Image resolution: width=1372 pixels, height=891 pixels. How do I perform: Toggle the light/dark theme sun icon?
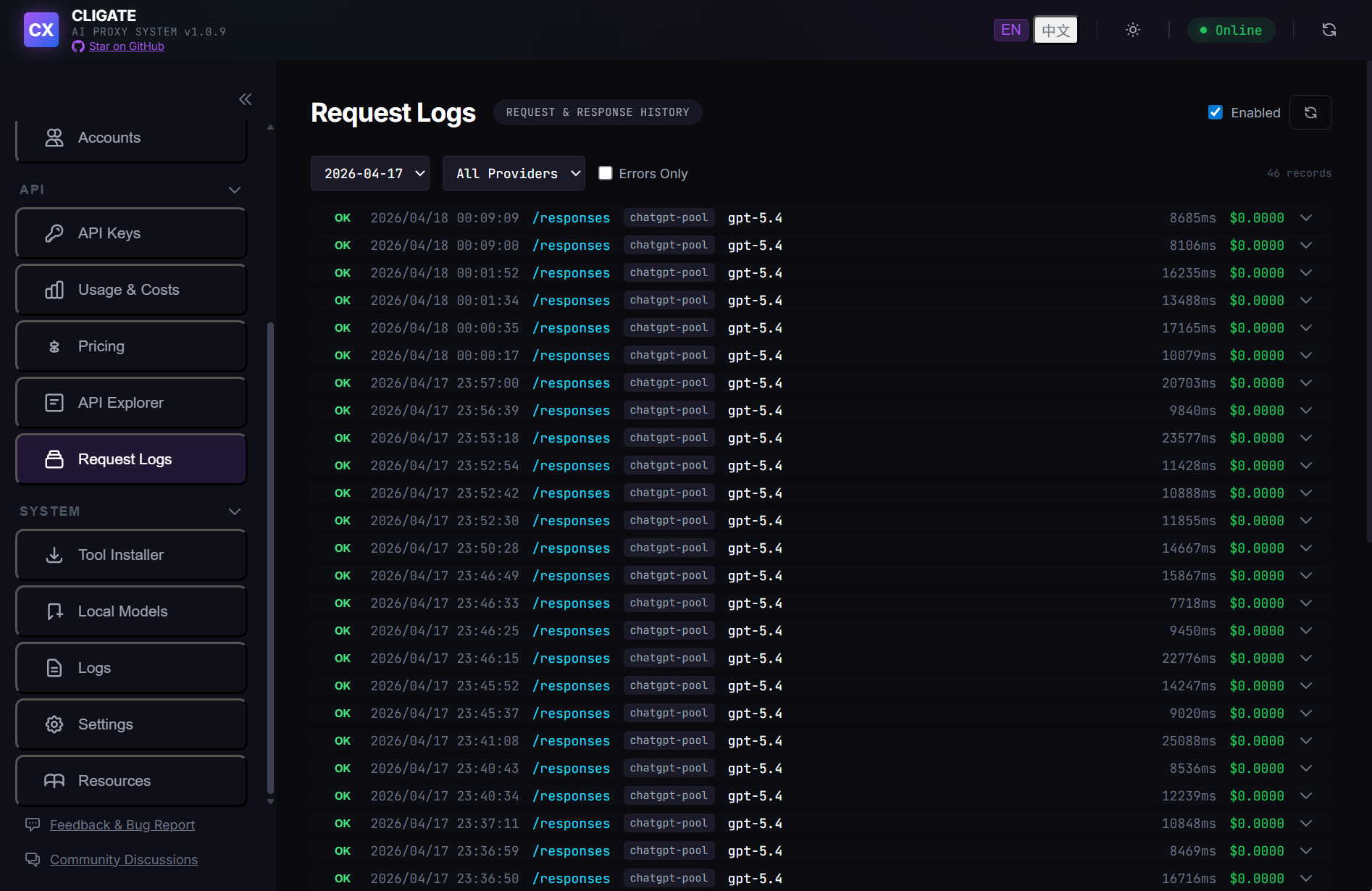pos(1133,30)
